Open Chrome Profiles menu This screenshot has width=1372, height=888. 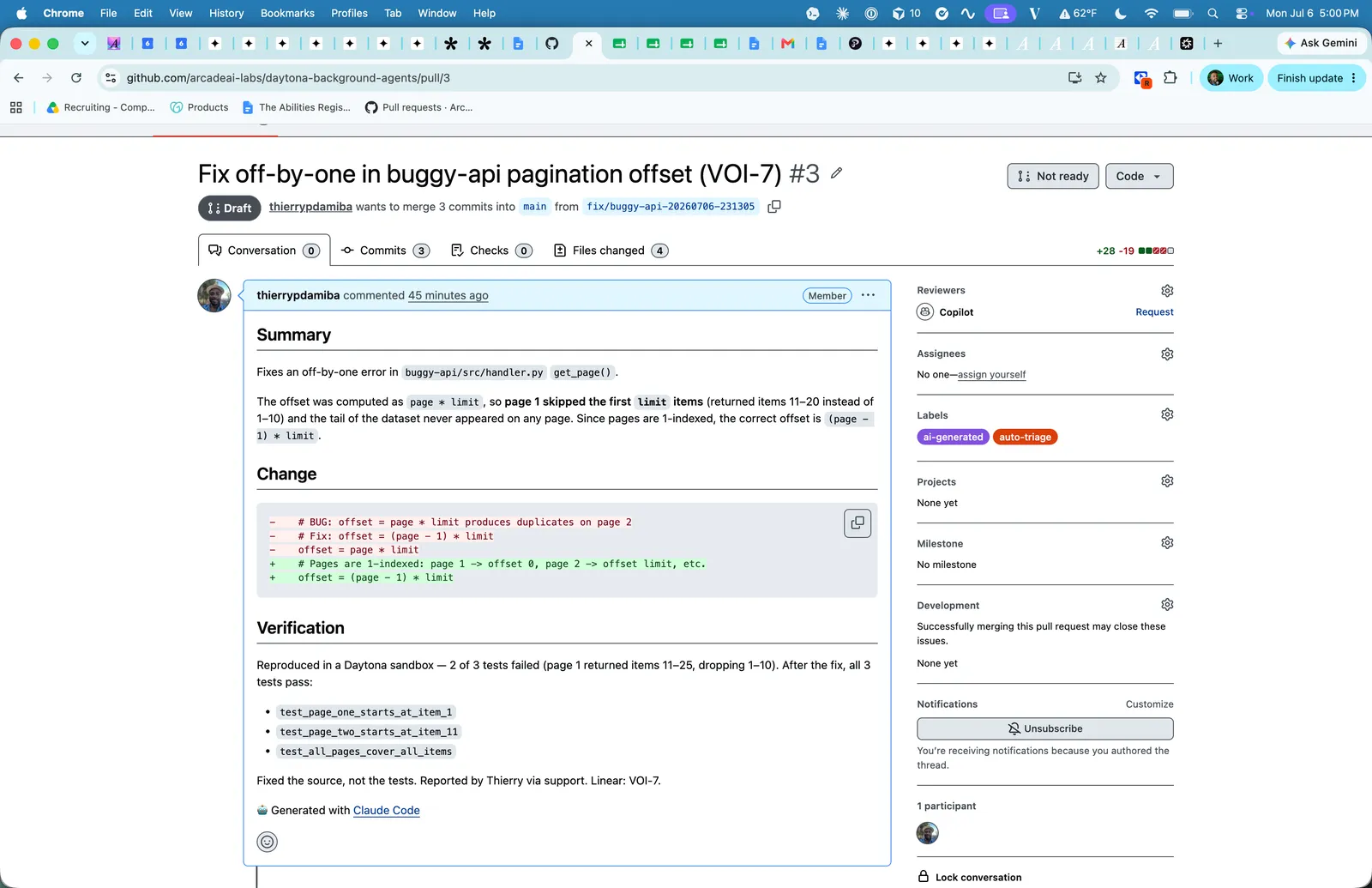pyautogui.click(x=349, y=13)
